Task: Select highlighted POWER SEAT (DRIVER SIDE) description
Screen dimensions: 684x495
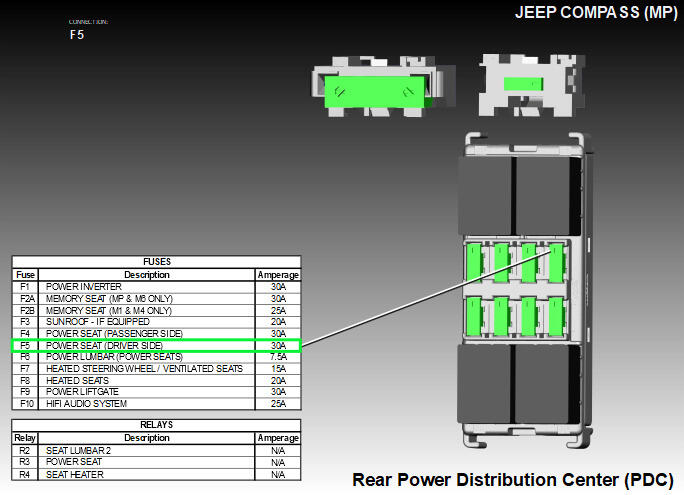Action: (x=104, y=345)
